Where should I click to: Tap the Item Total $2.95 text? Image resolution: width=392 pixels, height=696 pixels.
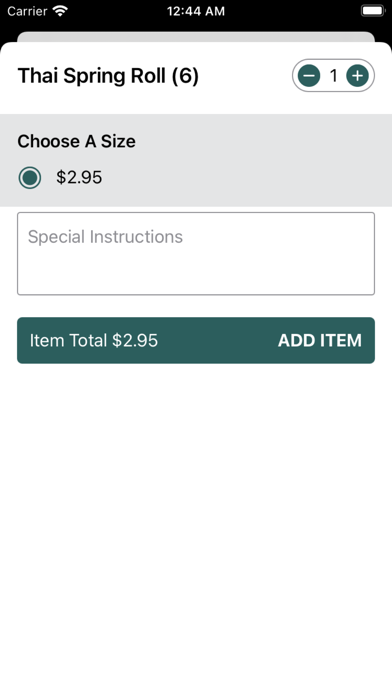click(94, 340)
